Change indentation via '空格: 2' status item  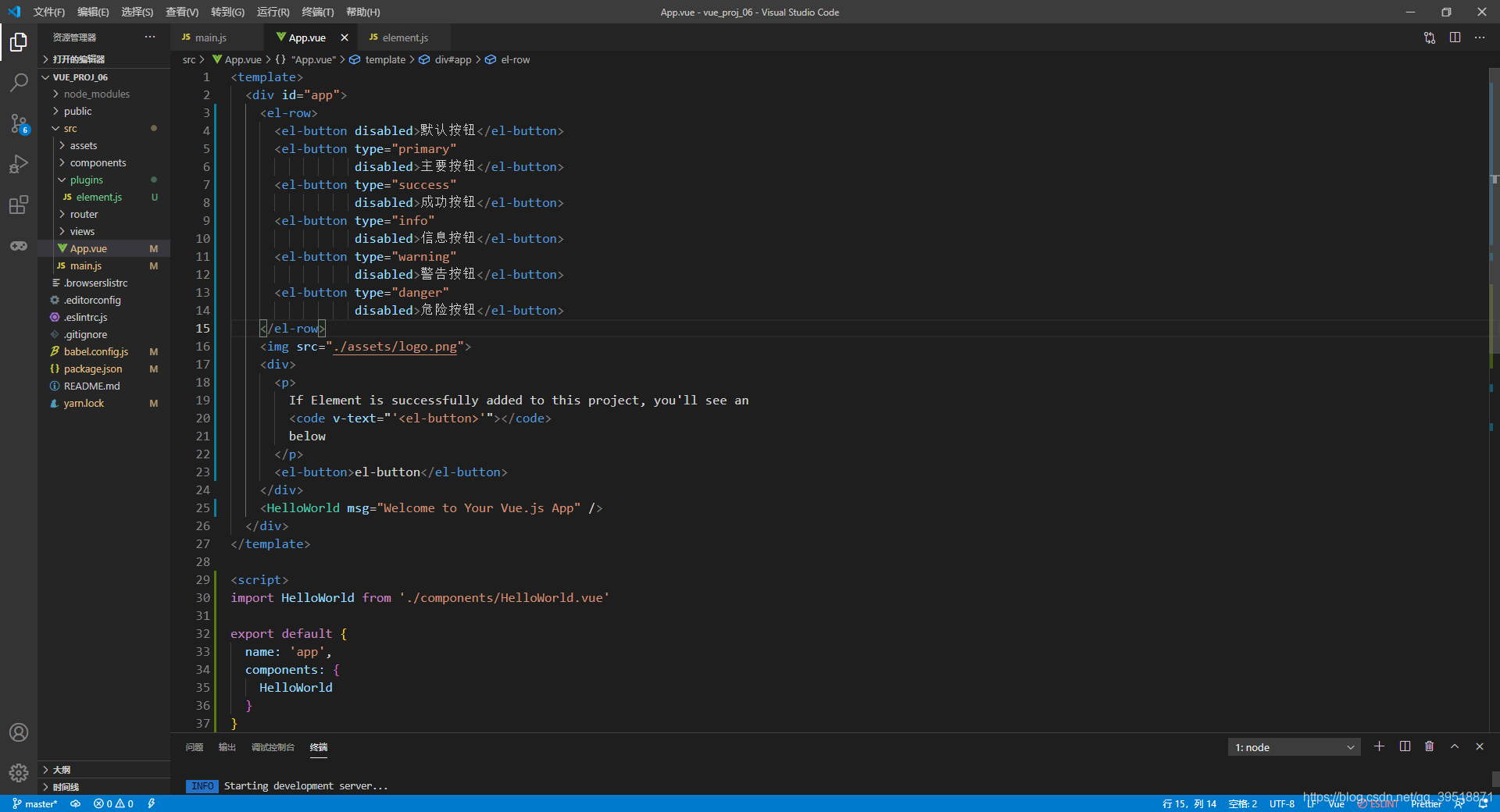coord(1242,804)
